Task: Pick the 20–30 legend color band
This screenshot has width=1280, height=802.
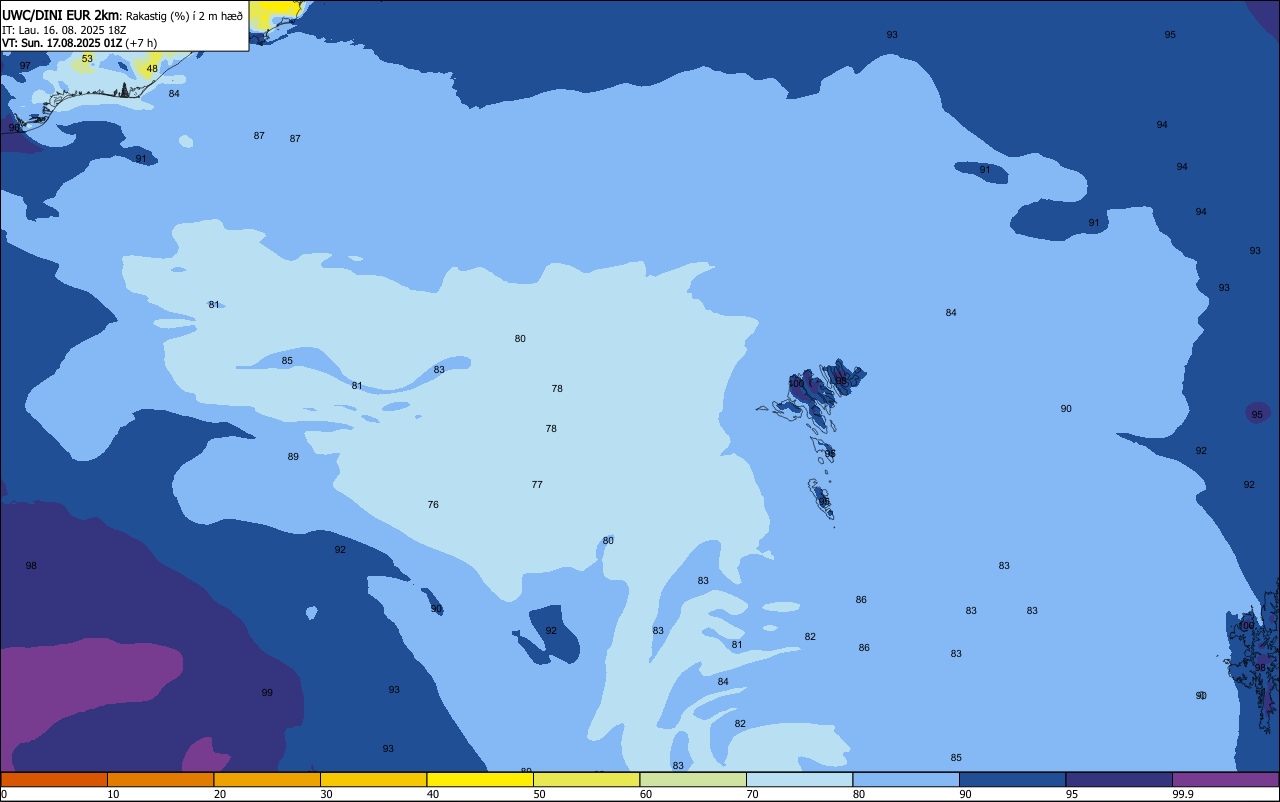Action: point(267,779)
